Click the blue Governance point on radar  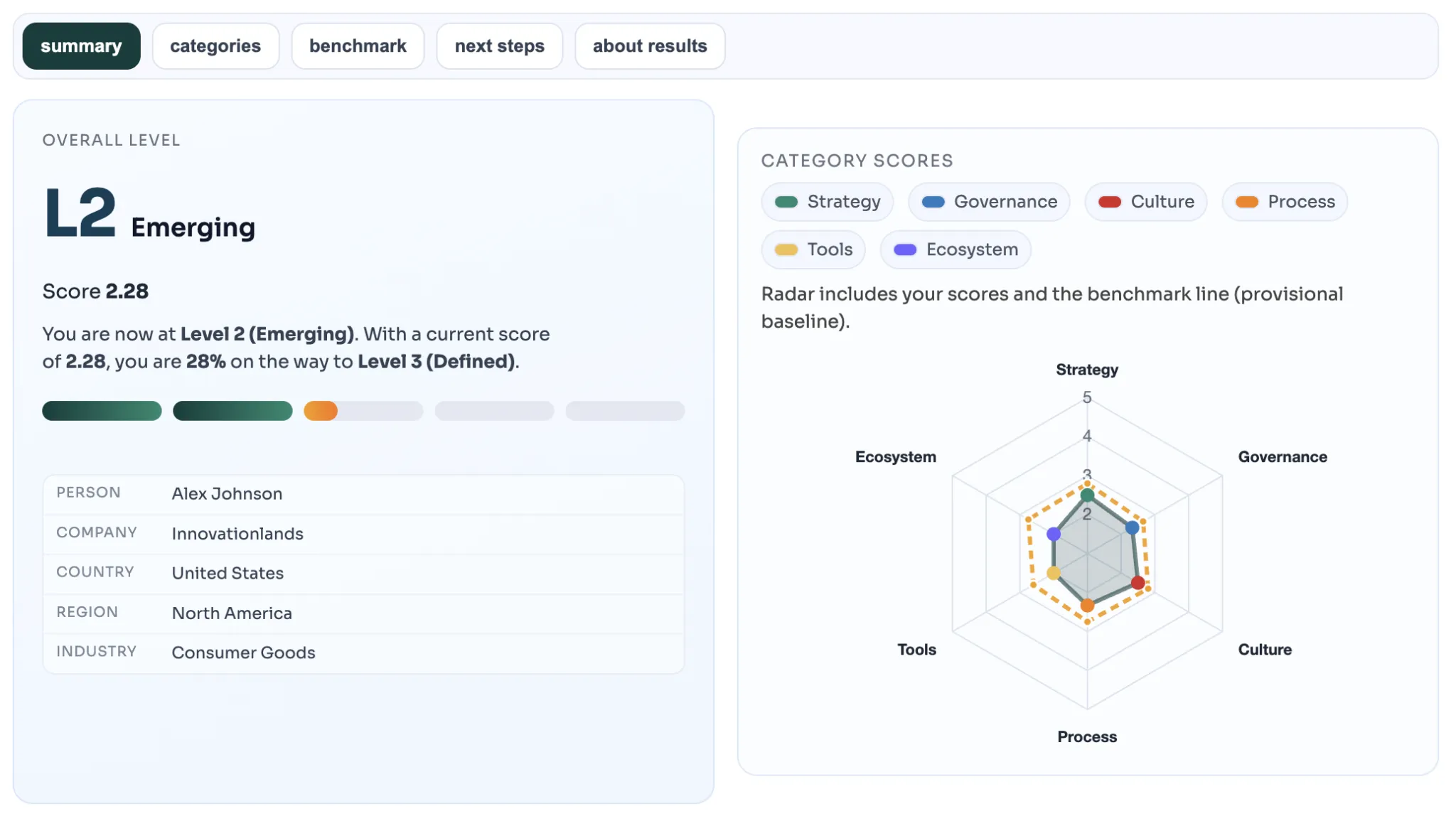tap(1133, 528)
